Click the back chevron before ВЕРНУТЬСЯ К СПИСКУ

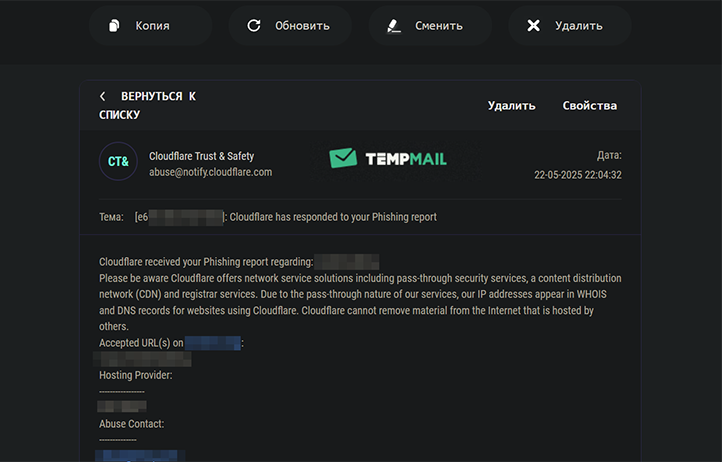click(x=102, y=96)
